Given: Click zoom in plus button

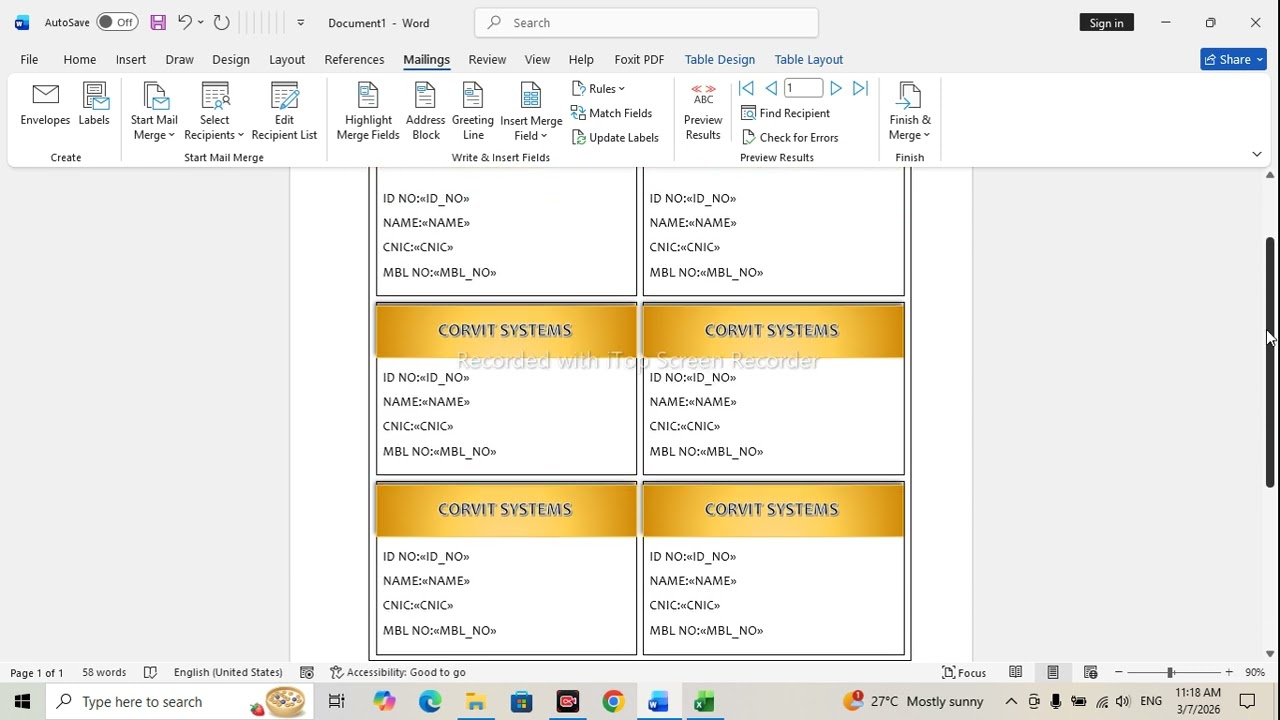Looking at the screenshot, I should (x=1229, y=672).
